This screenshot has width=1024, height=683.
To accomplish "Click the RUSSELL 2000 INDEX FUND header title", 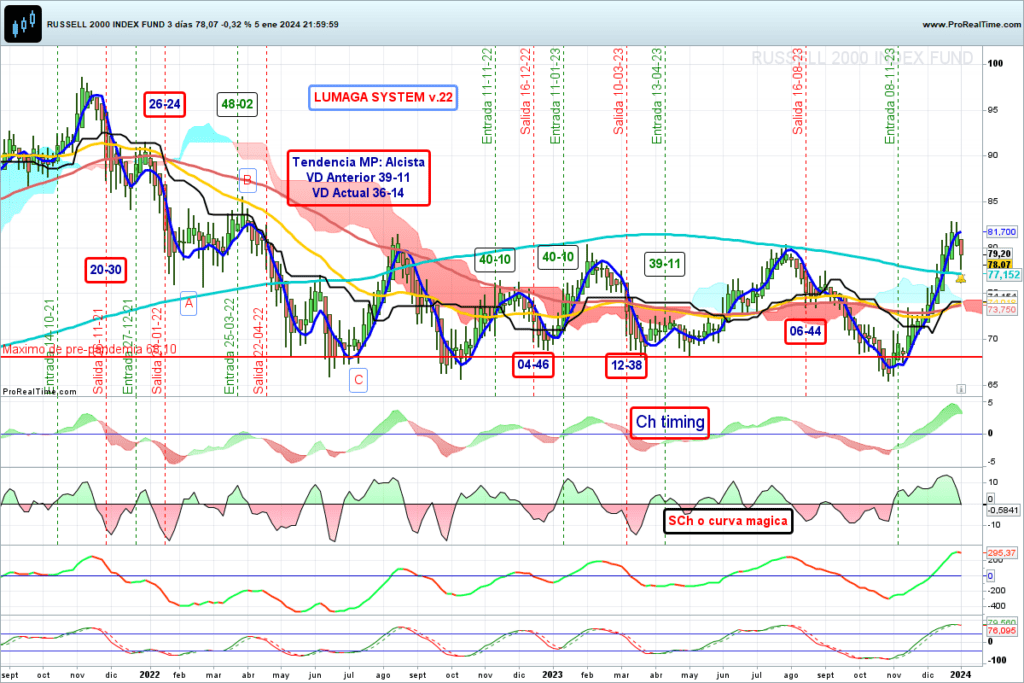I will pos(193,24).
